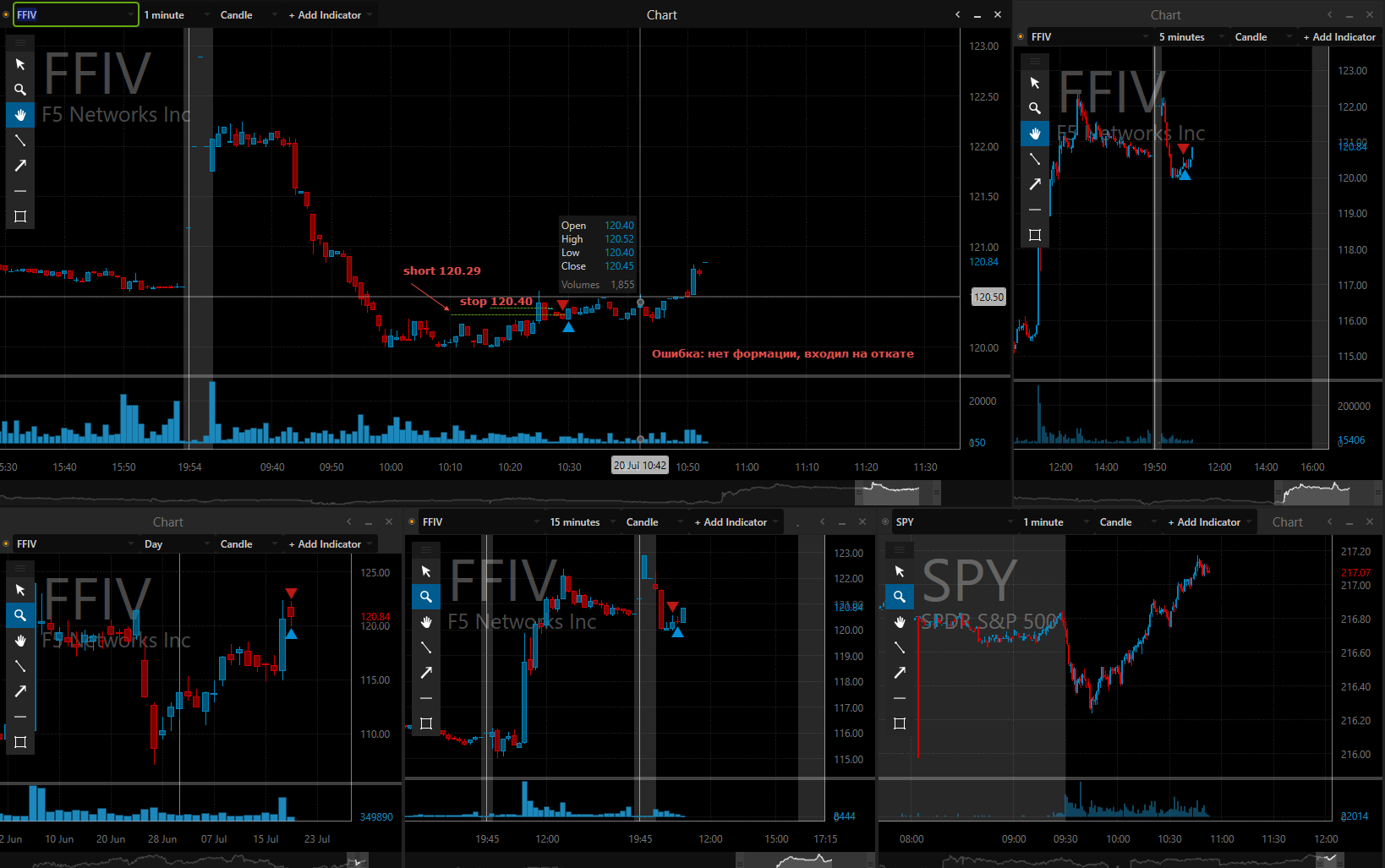Select the zoom tool in the 15 minutes chart
This screenshot has height=868, width=1385.
426,597
